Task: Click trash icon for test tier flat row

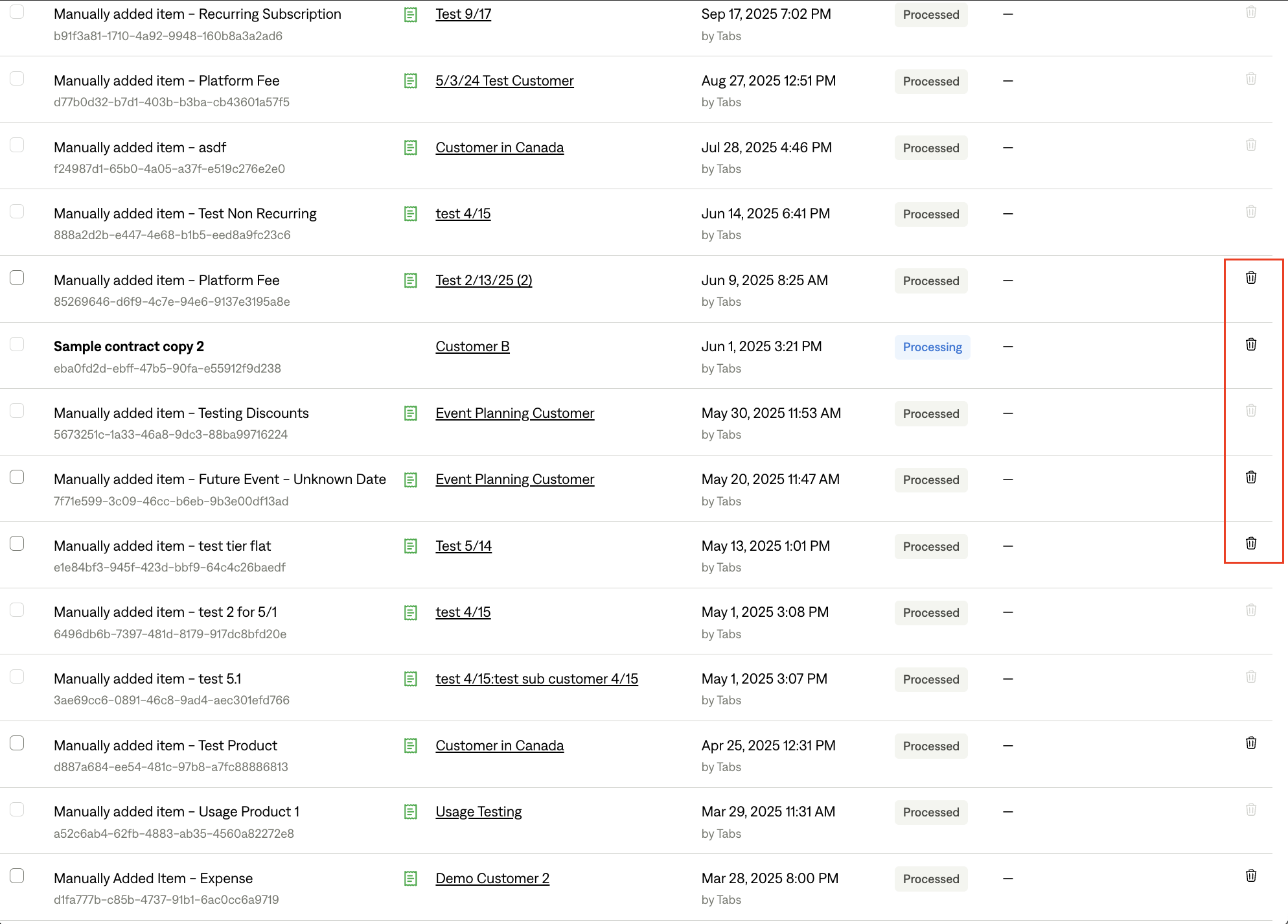Action: [x=1250, y=544]
